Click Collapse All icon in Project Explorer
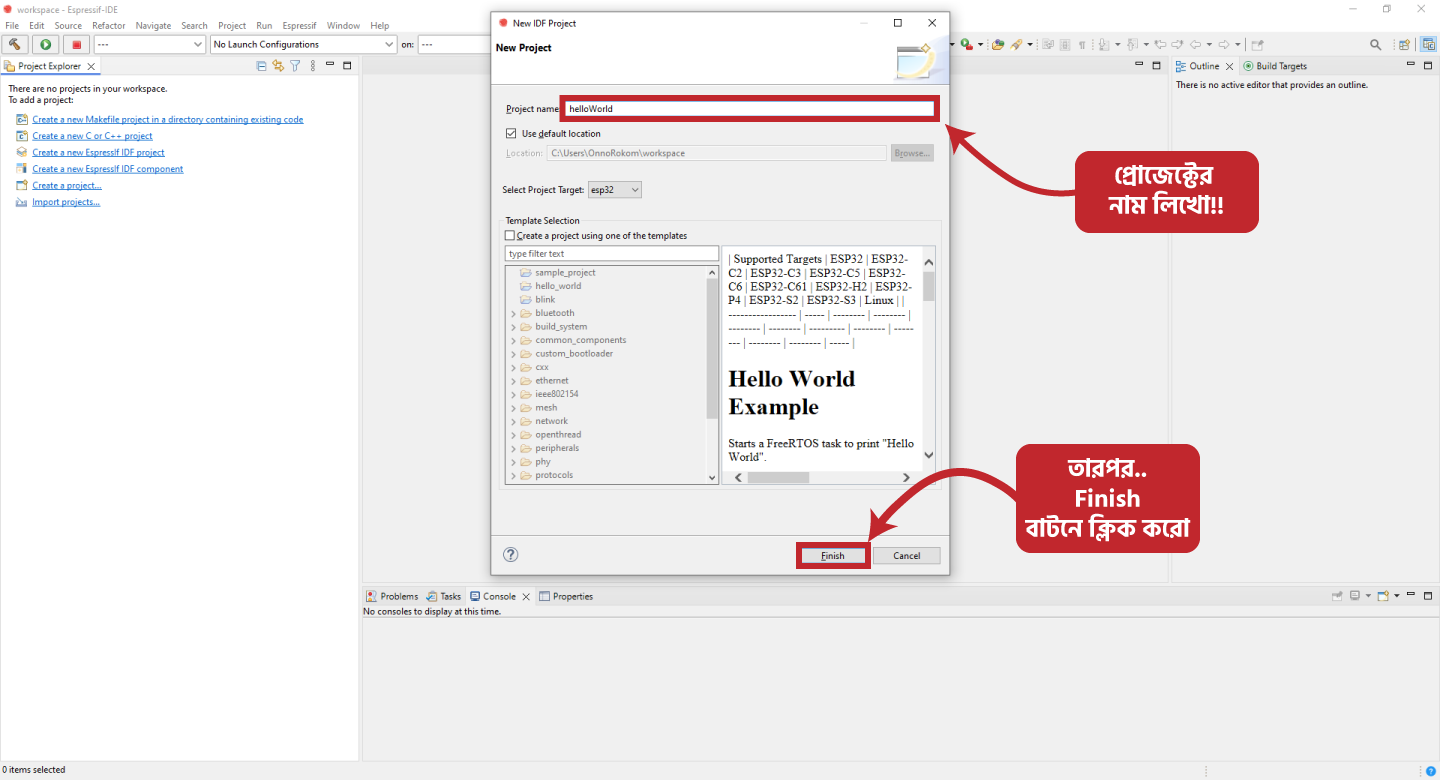Viewport: 1440px width, 780px height. click(x=262, y=66)
